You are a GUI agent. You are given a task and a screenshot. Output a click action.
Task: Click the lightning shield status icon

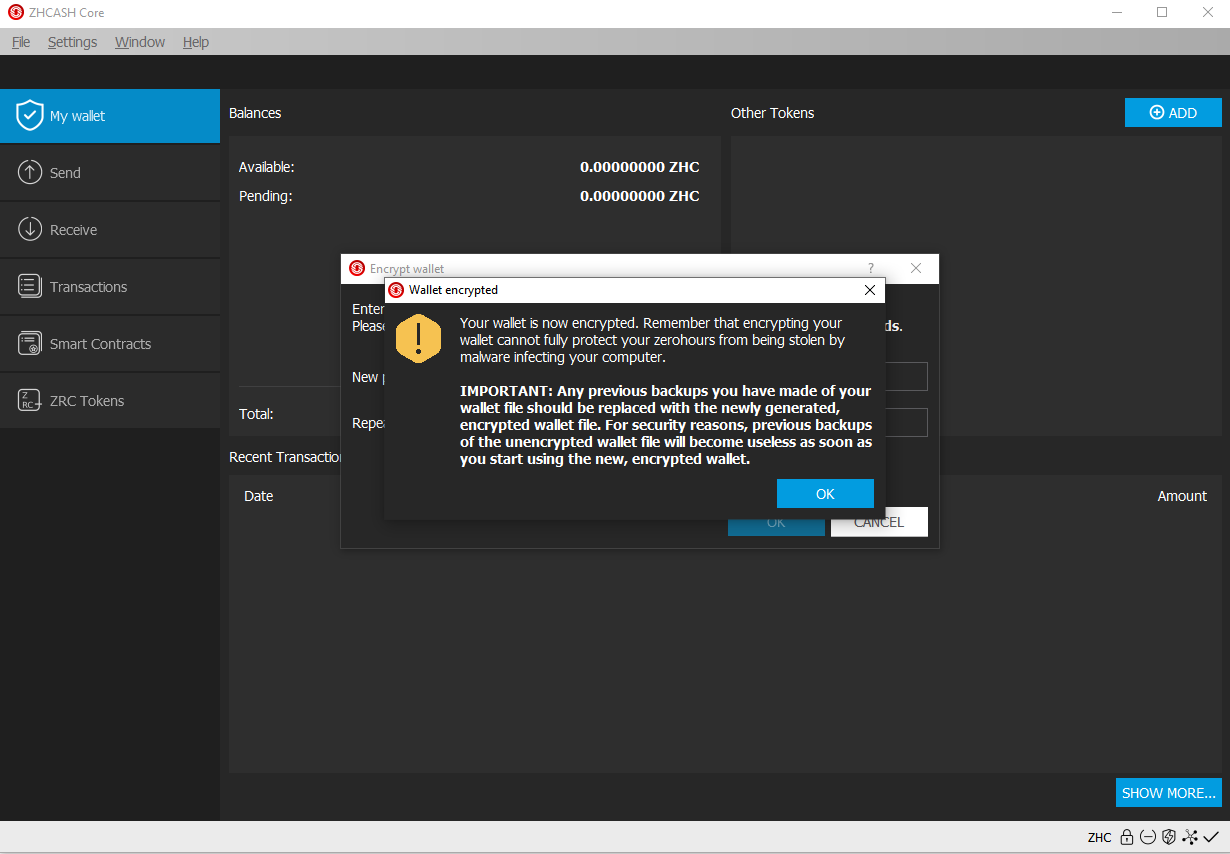(x=1168, y=837)
